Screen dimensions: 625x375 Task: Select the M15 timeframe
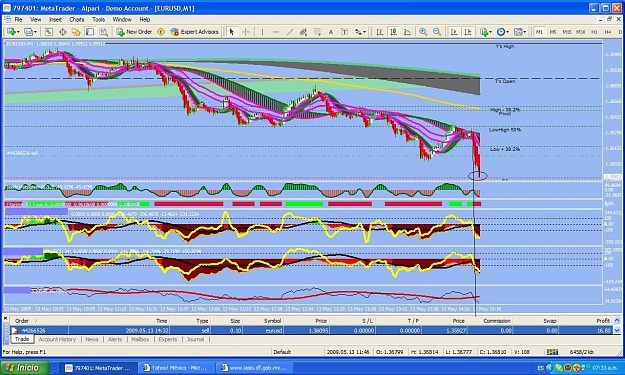pyautogui.click(x=567, y=32)
